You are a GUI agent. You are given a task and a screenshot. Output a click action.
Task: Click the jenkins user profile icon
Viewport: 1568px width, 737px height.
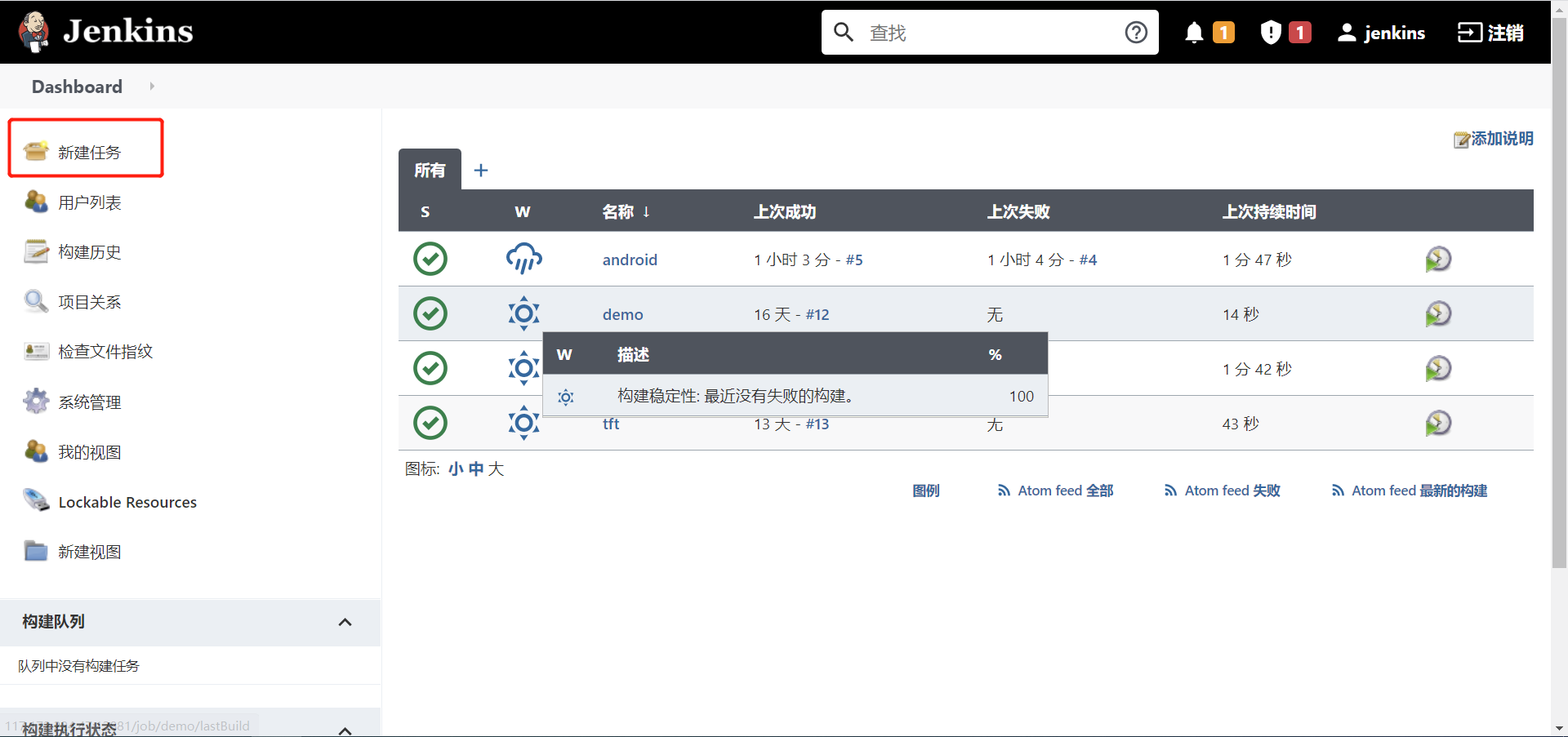[x=1347, y=33]
